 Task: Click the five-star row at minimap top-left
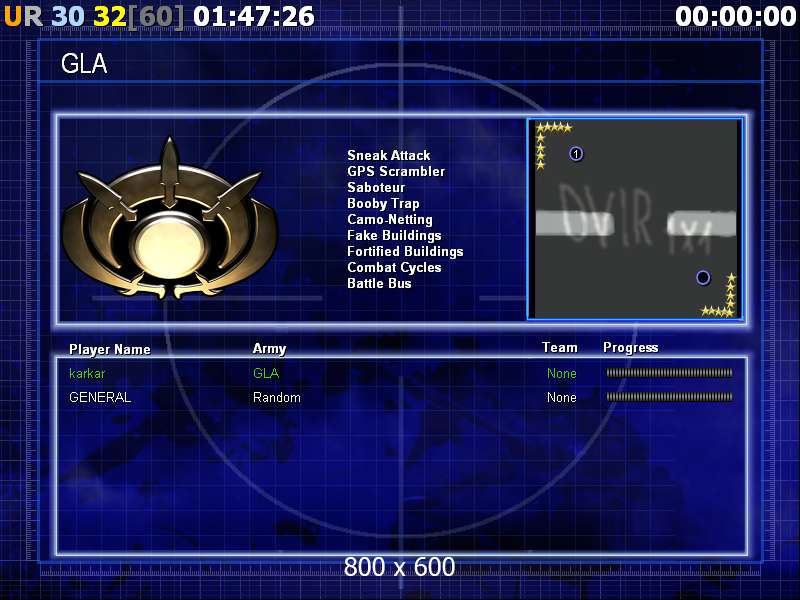[x=554, y=127]
